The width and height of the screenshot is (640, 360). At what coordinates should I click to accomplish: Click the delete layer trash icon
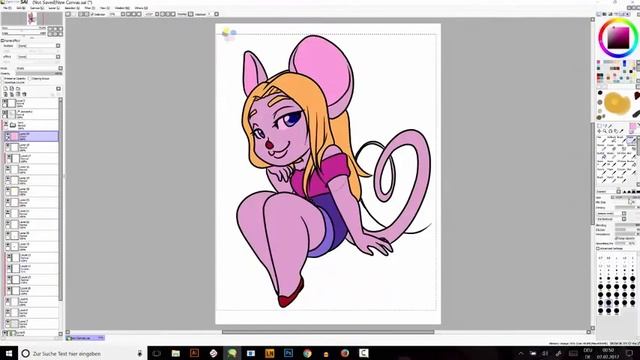[24, 94]
